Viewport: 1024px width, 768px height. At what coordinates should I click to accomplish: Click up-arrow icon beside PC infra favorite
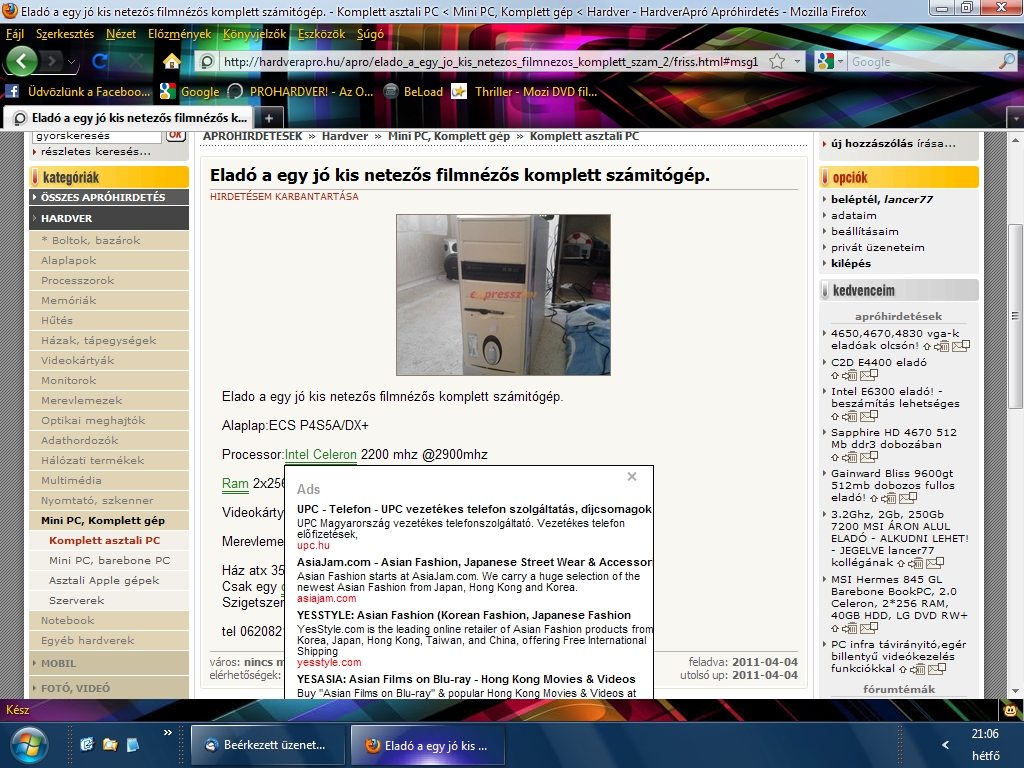(x=903, y=669)
